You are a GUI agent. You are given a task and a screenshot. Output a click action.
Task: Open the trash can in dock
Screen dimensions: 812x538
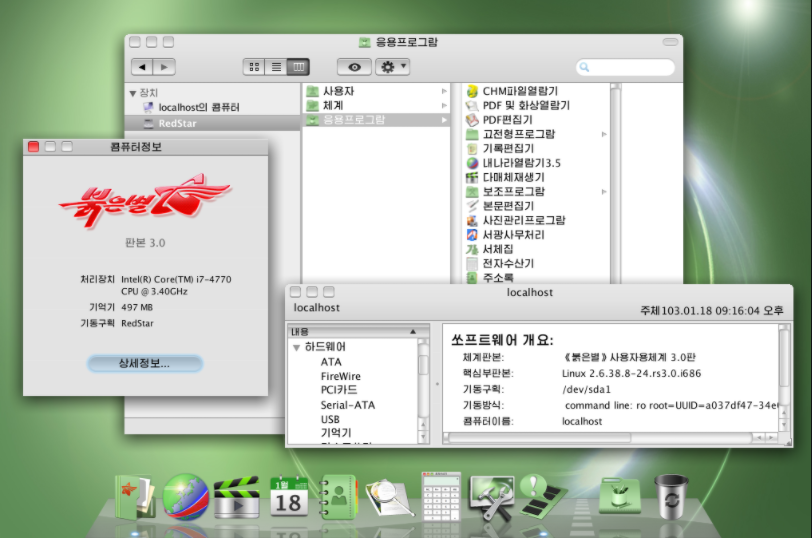click(x=671, y=495)
